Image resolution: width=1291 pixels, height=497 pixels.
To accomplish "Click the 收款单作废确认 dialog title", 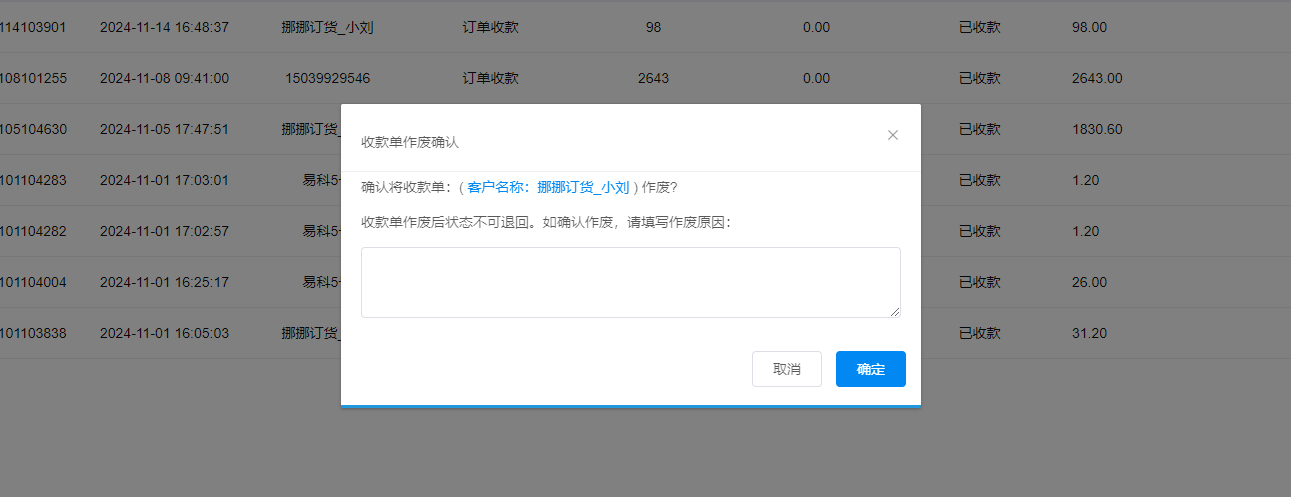I will 410,143.
